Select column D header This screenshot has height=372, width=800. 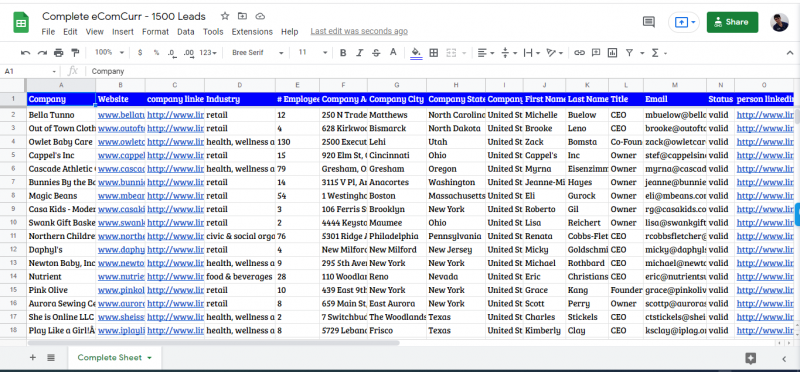(x=240, y=85)
